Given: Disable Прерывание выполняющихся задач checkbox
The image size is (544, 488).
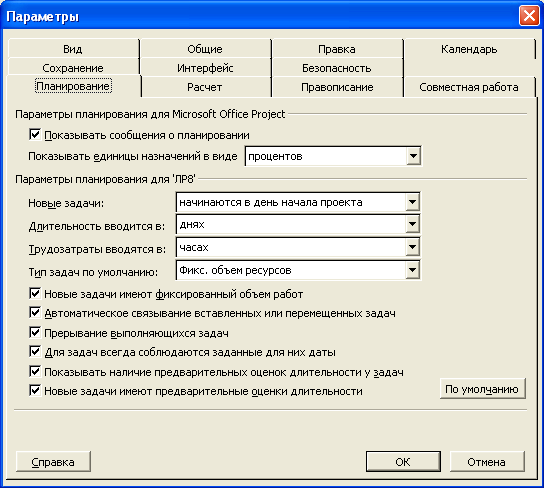Looking at the screenshot, I should coord(35,332).
